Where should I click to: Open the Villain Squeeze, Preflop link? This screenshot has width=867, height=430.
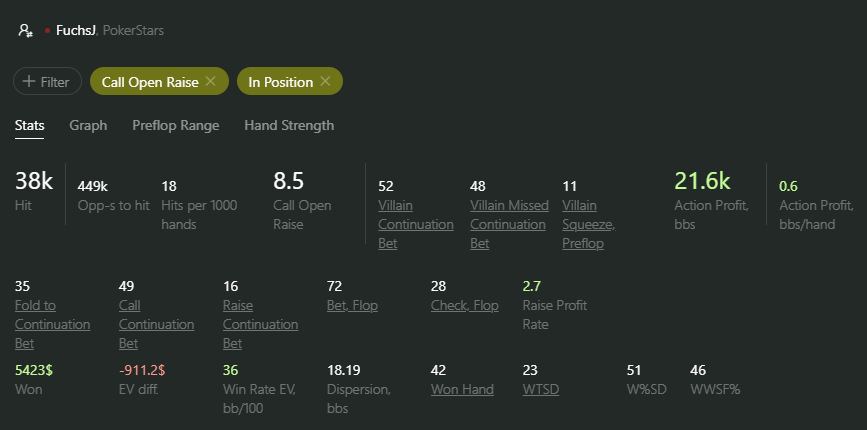(x=589, y=224)
